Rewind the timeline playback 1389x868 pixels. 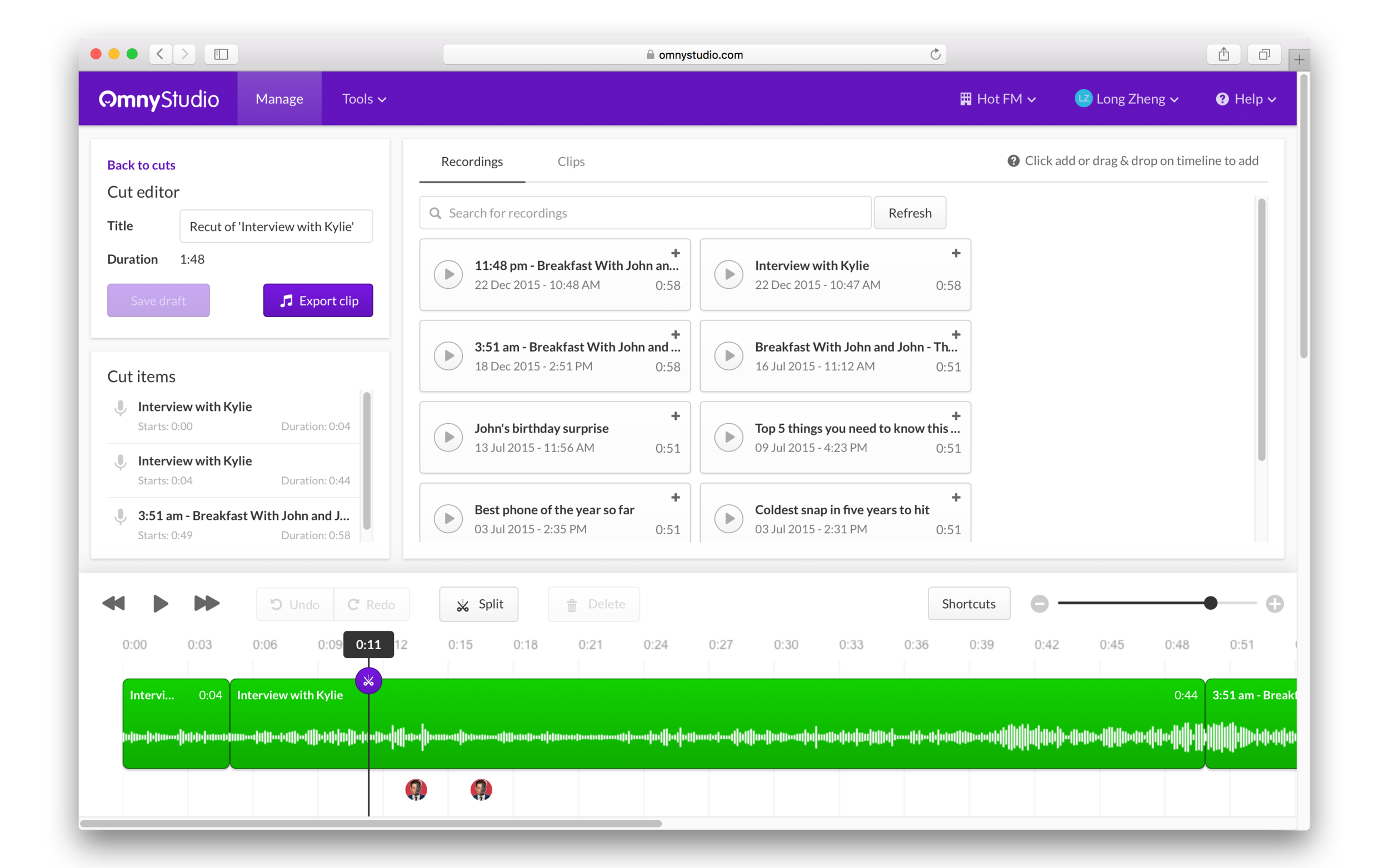pyautogui.click(x=114, y=603)
